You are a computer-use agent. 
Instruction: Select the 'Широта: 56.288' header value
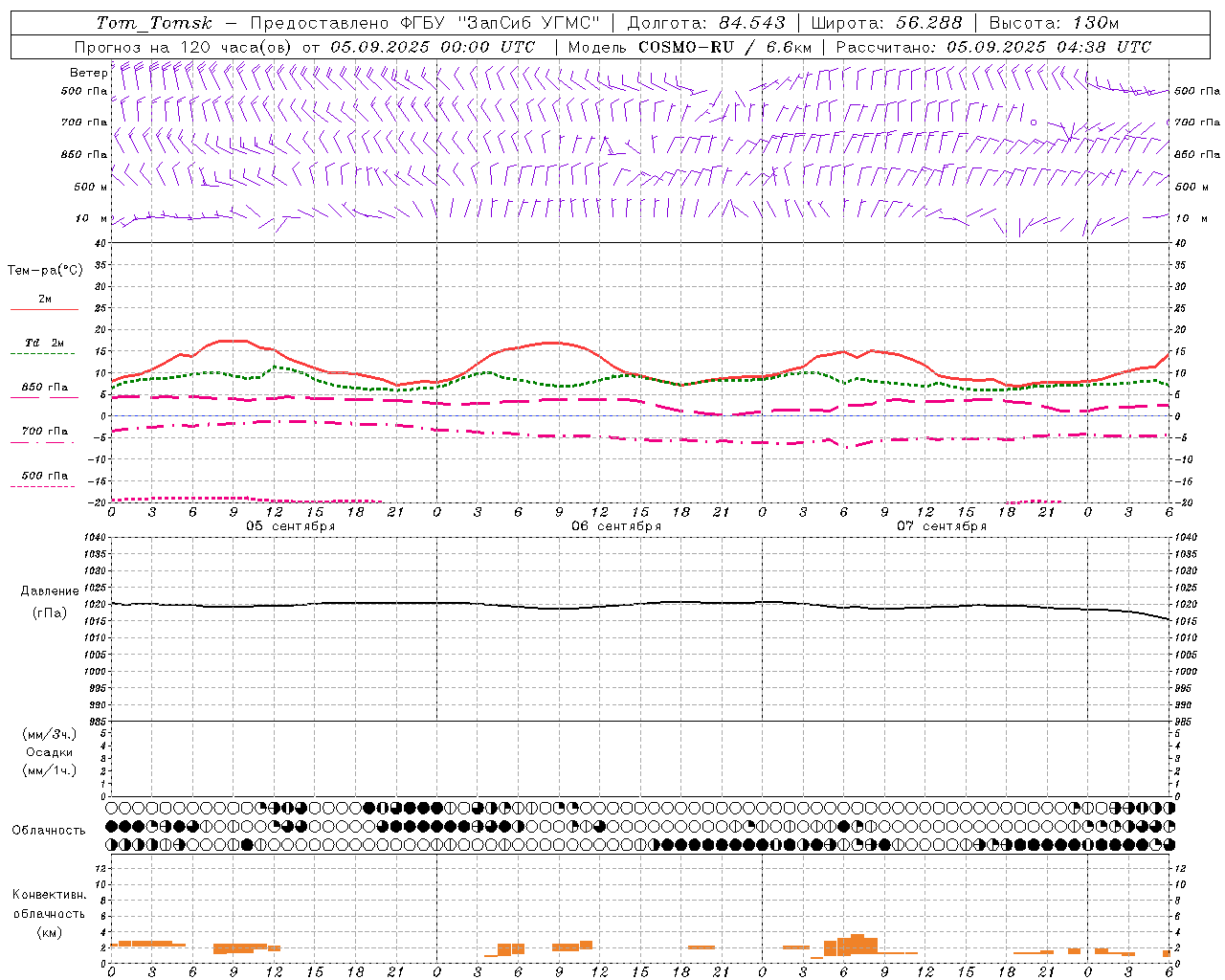point(886,23)
